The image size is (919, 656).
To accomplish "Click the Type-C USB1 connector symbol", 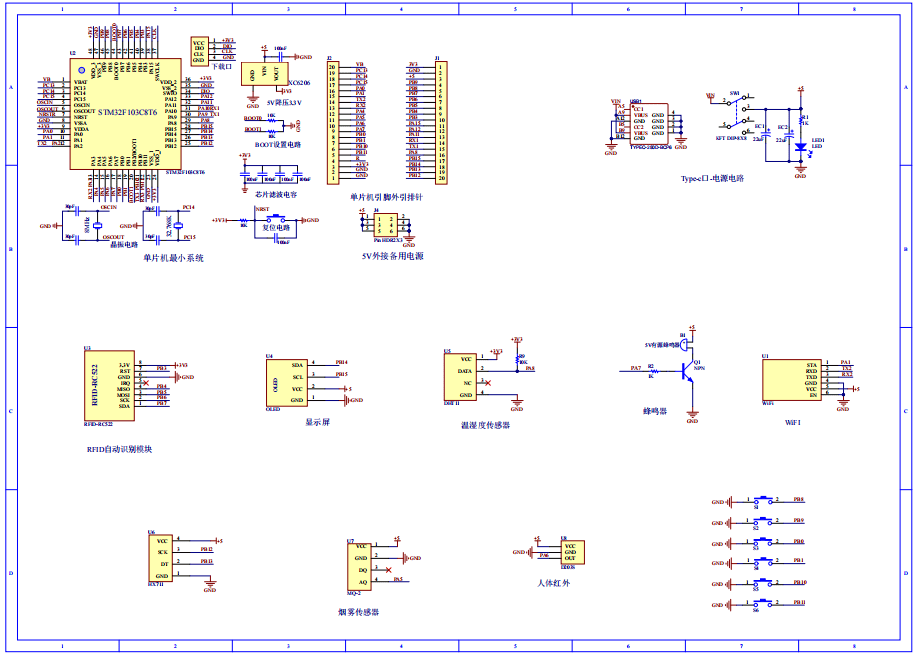I will (x=650, y=126).
